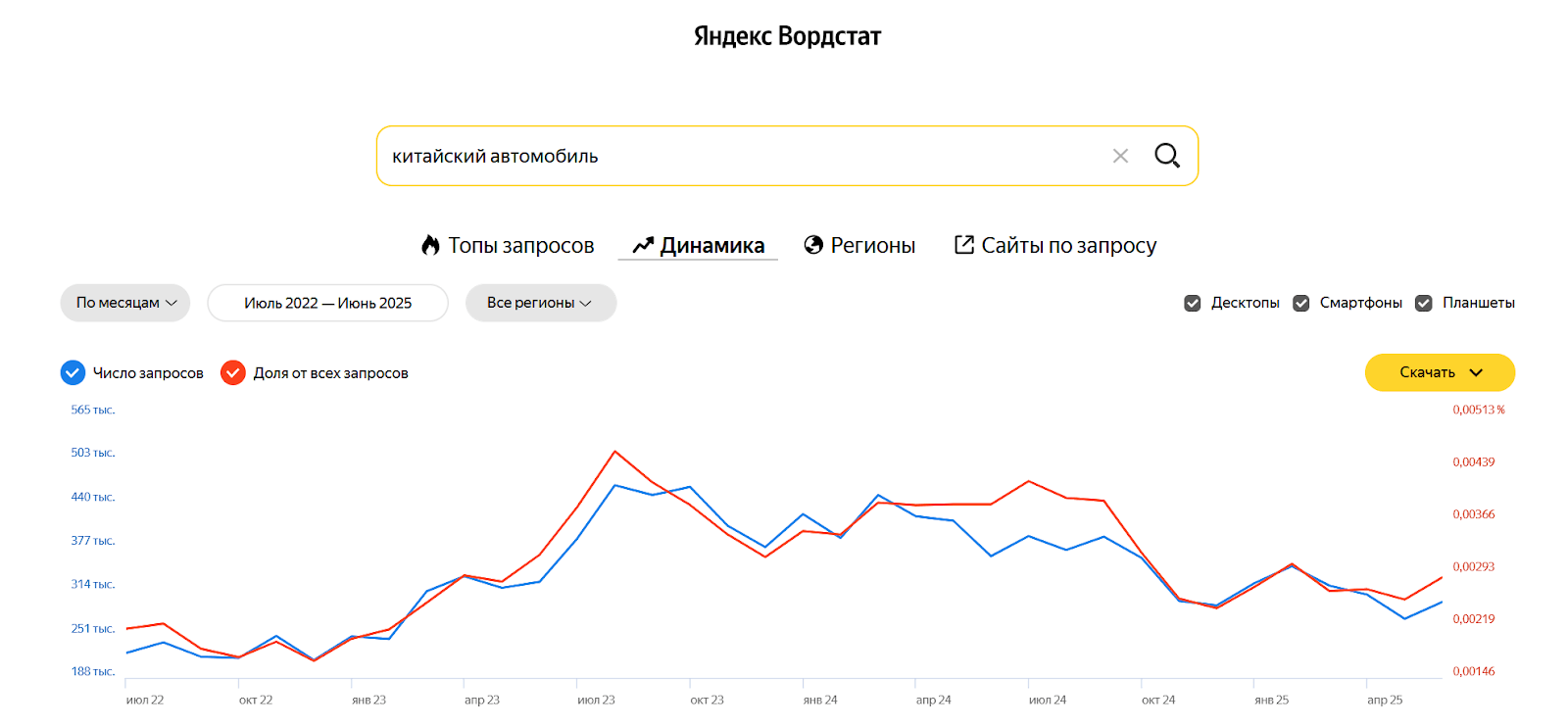Click the magnifying glass search icon
1568x727 pixels.
[x=1166, y=156]
